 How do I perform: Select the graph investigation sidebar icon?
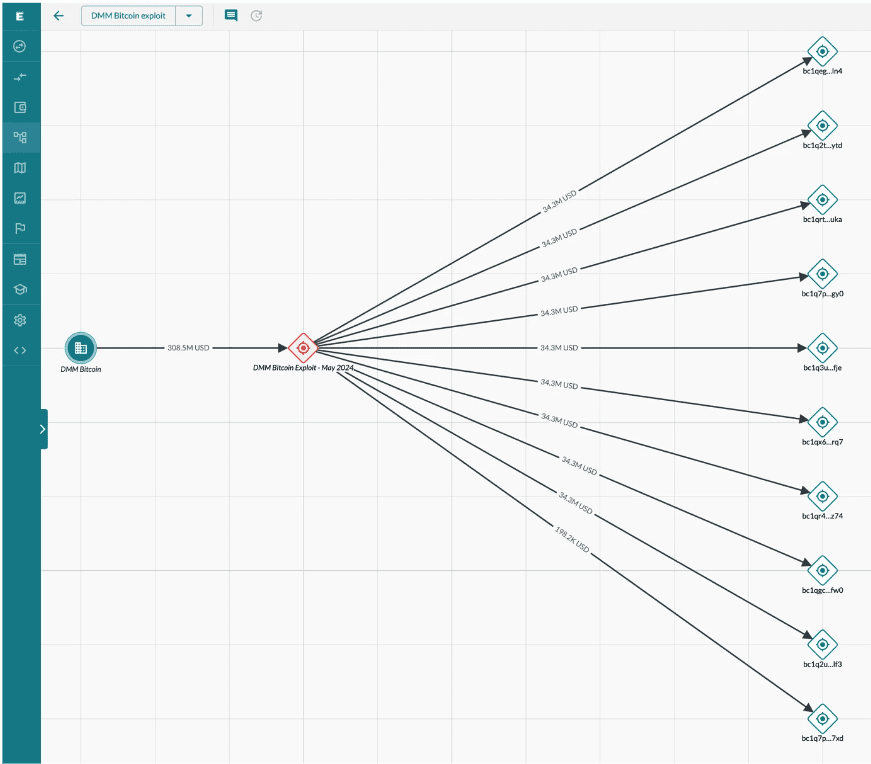(20, 137)
